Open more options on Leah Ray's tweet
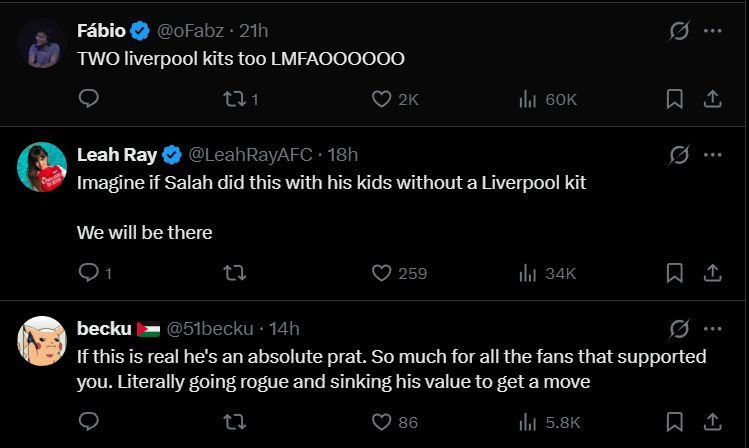 (713, 155)
